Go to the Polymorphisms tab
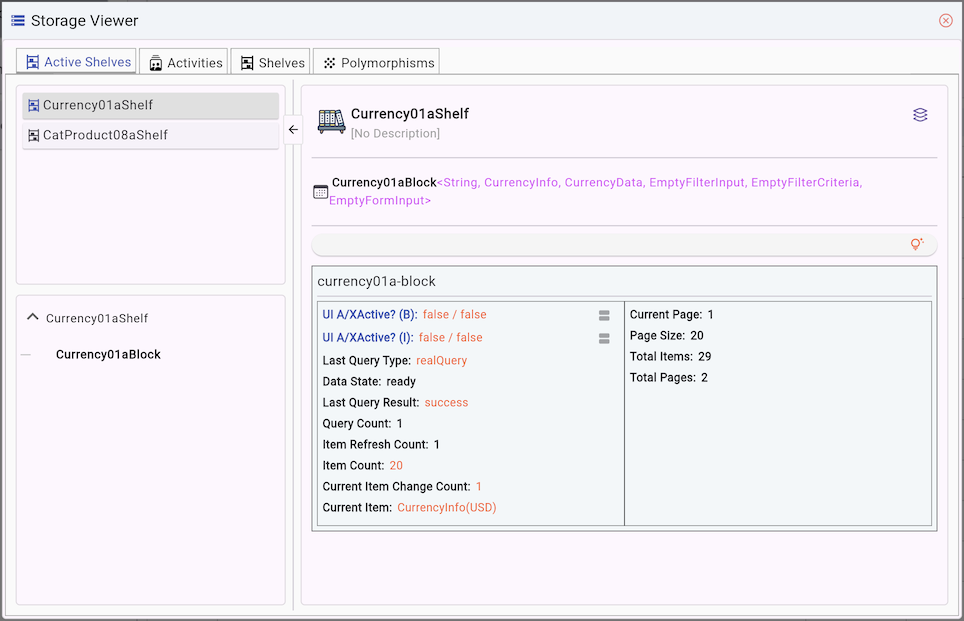Image resolution: width=964 pixels, height=621 pixels. 377,62
